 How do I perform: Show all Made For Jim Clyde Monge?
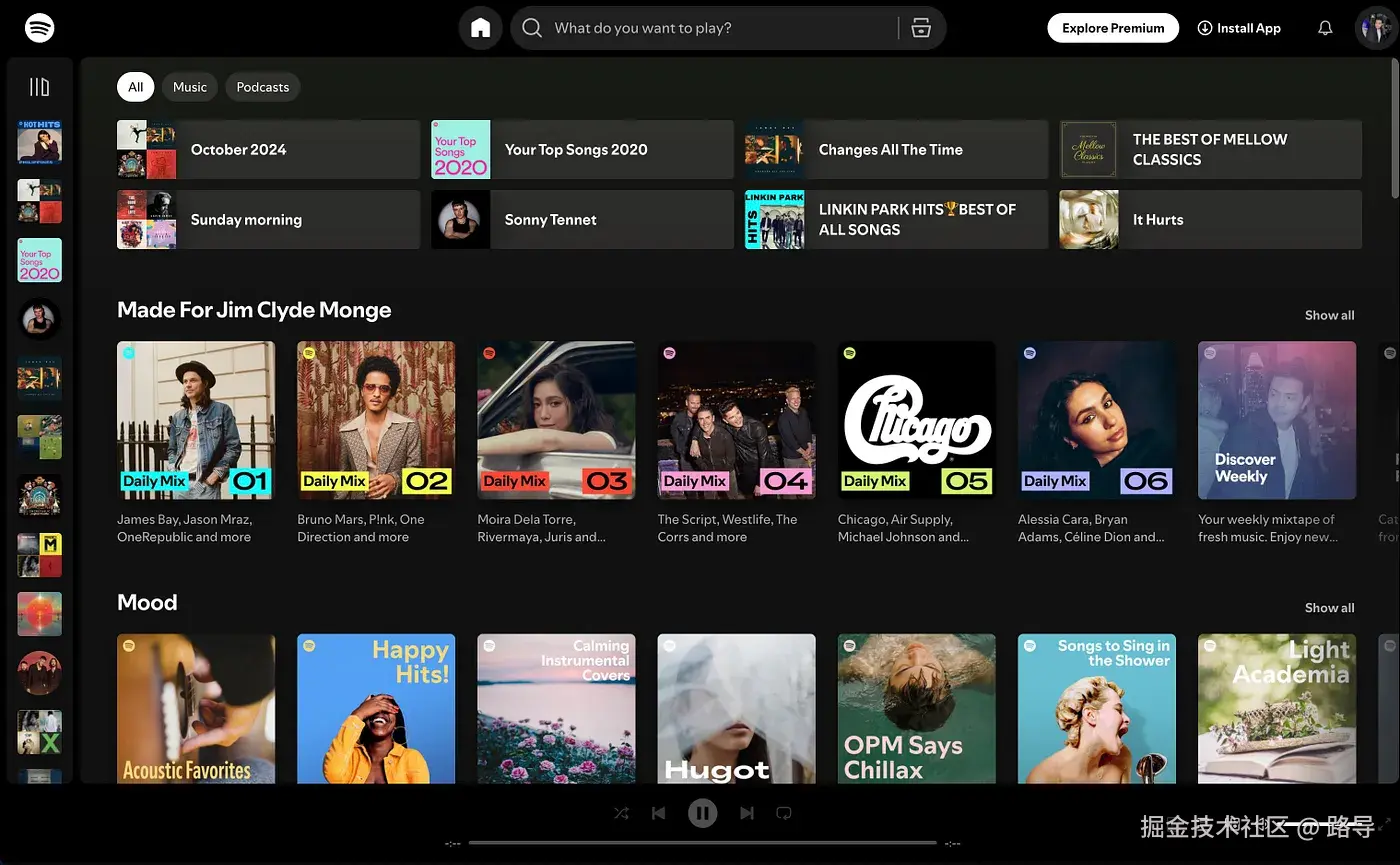1329,315
